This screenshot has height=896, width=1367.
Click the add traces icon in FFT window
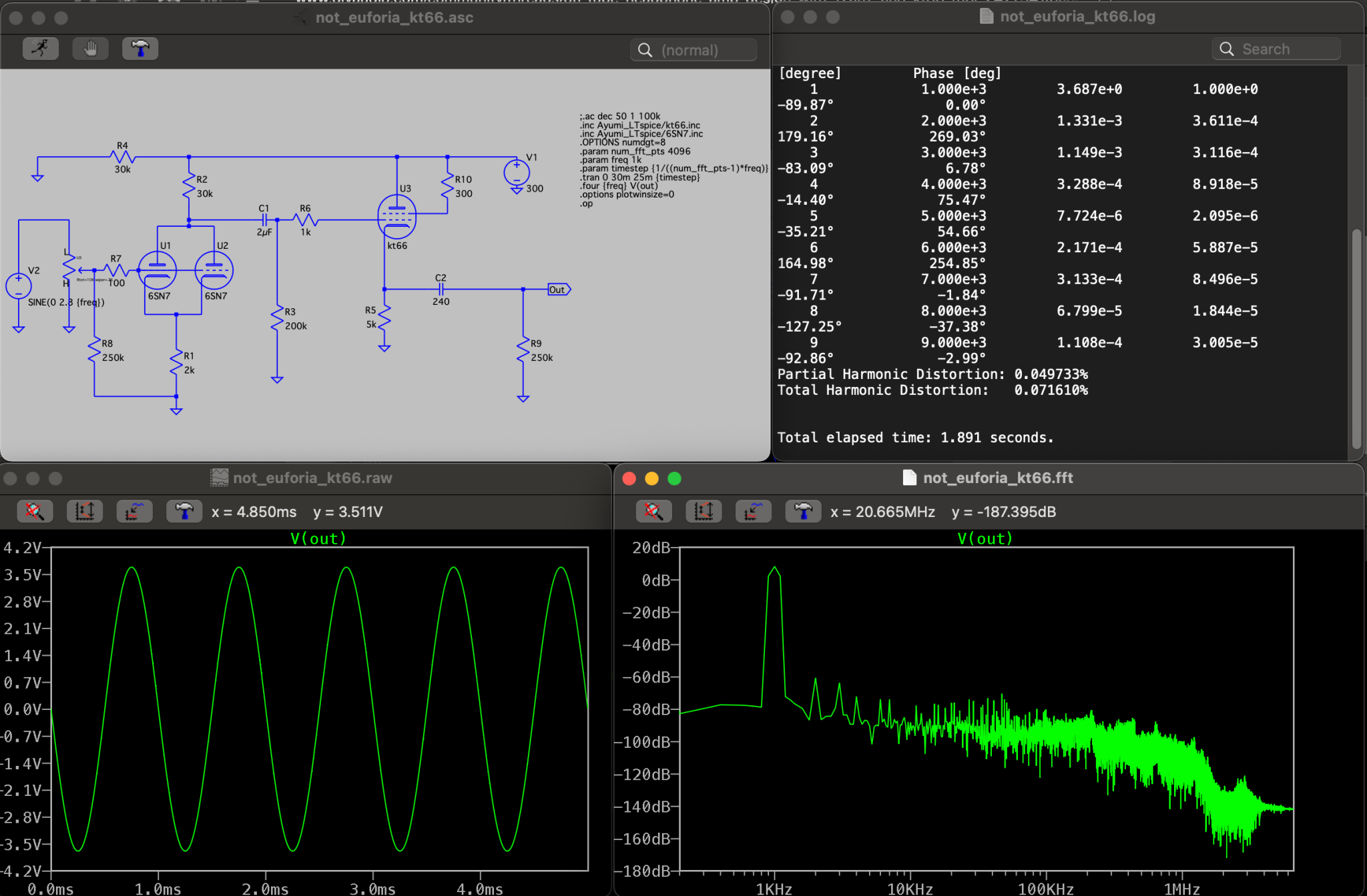[x=704, y=512]
